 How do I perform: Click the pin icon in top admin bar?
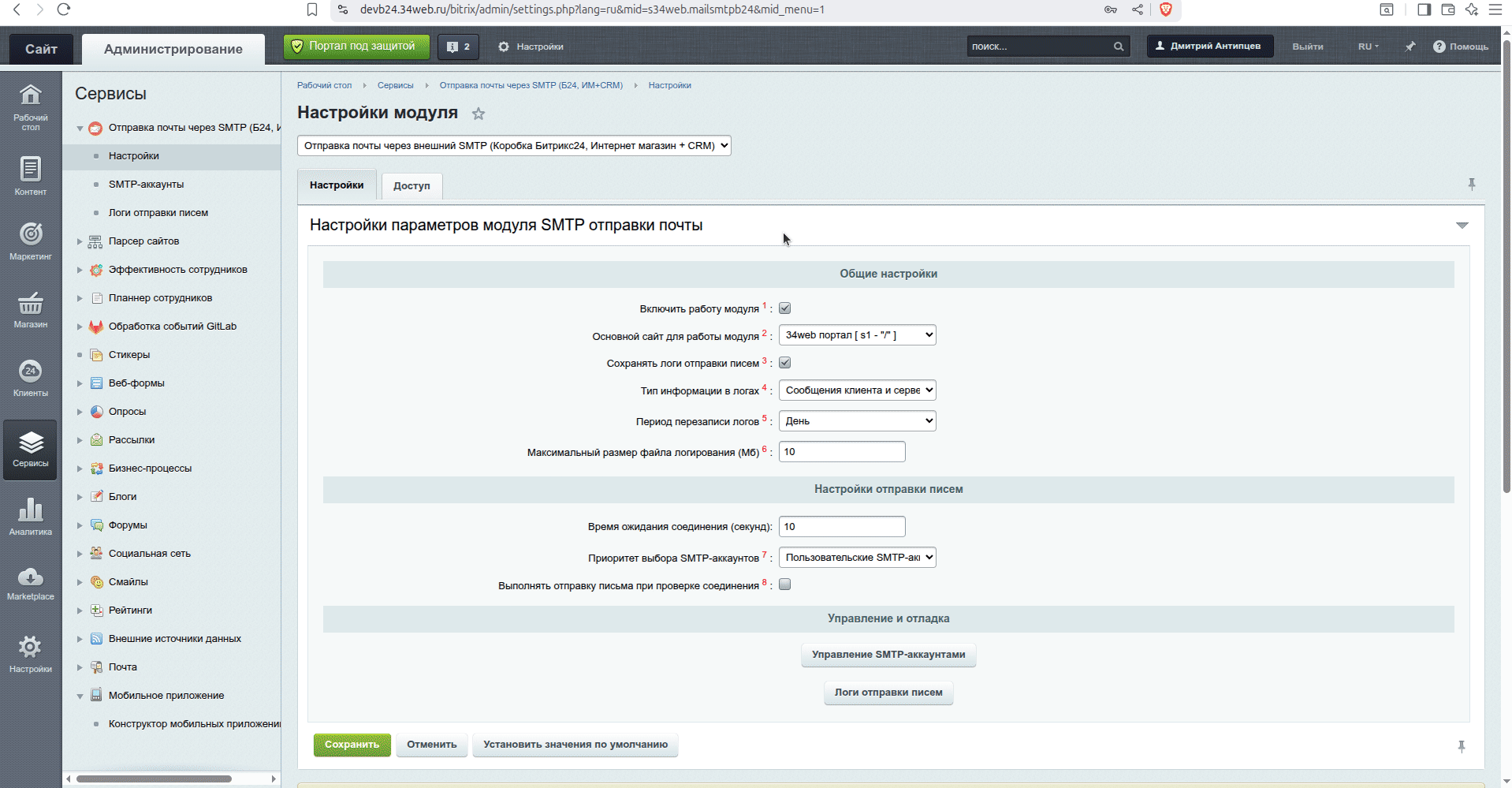pos(1410,47)
